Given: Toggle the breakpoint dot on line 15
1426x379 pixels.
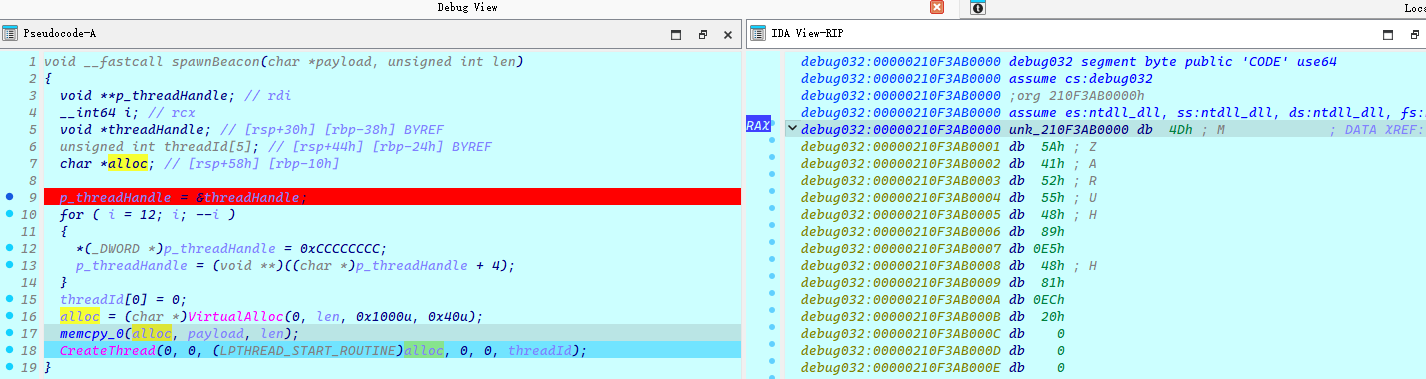Looking at the screenshot, I should point(9,299).
